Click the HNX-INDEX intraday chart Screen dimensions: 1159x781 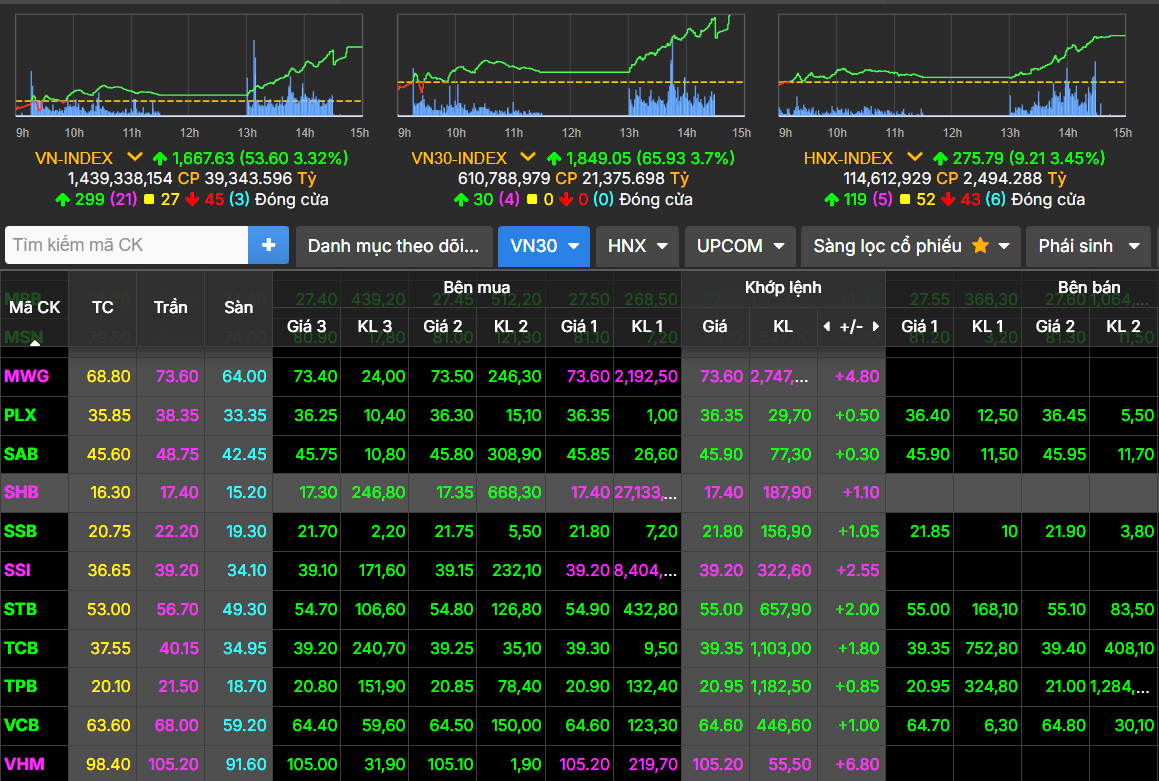pos(952,66)
